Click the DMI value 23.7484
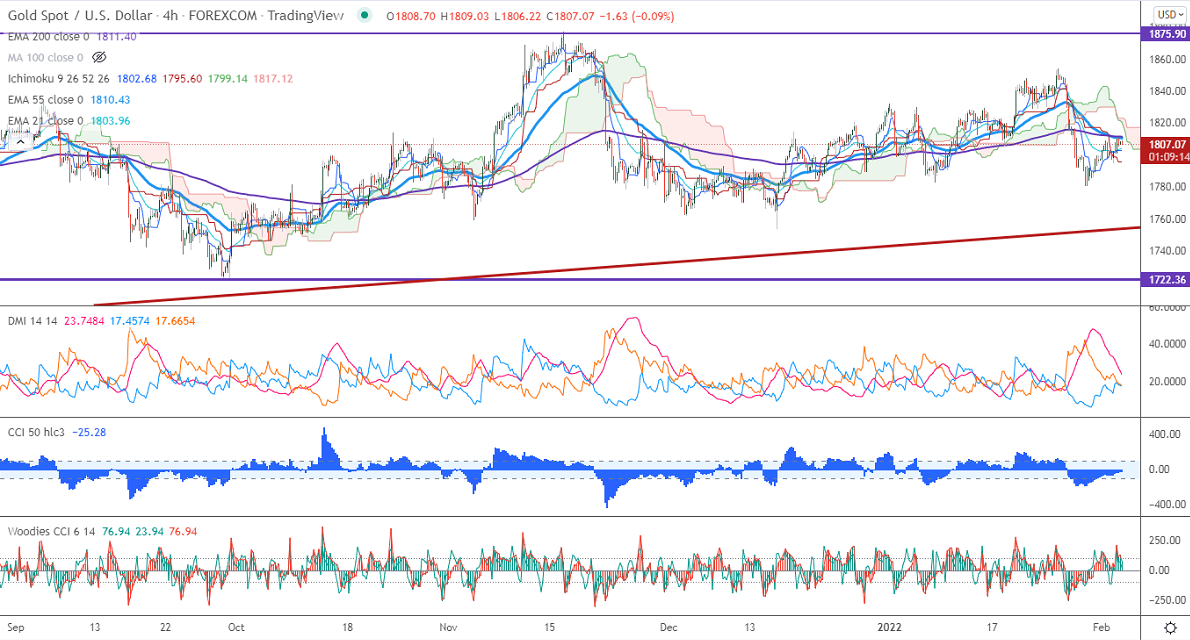Image resolution: width=1190 pixels, height=640 pixels. (84, 321)
